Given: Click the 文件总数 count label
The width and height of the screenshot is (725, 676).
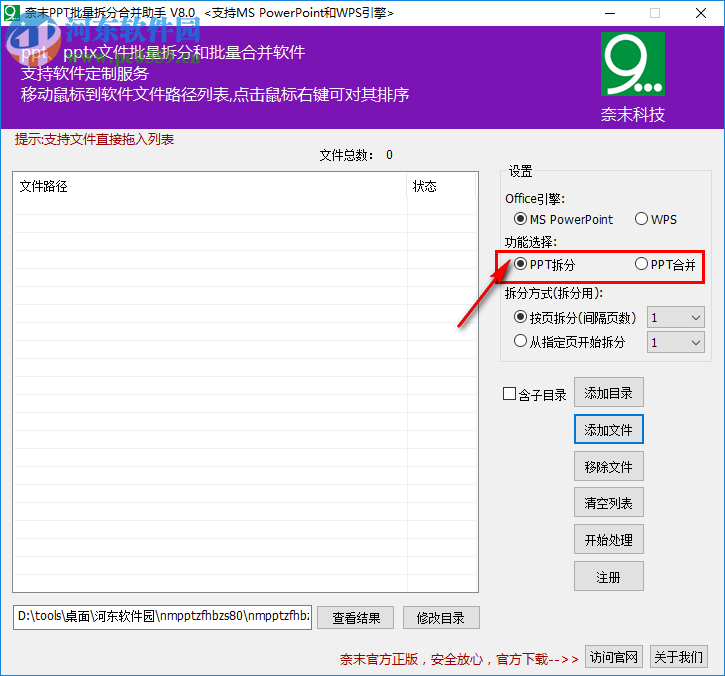Looking at the screenshot, I should pos(356,155).
